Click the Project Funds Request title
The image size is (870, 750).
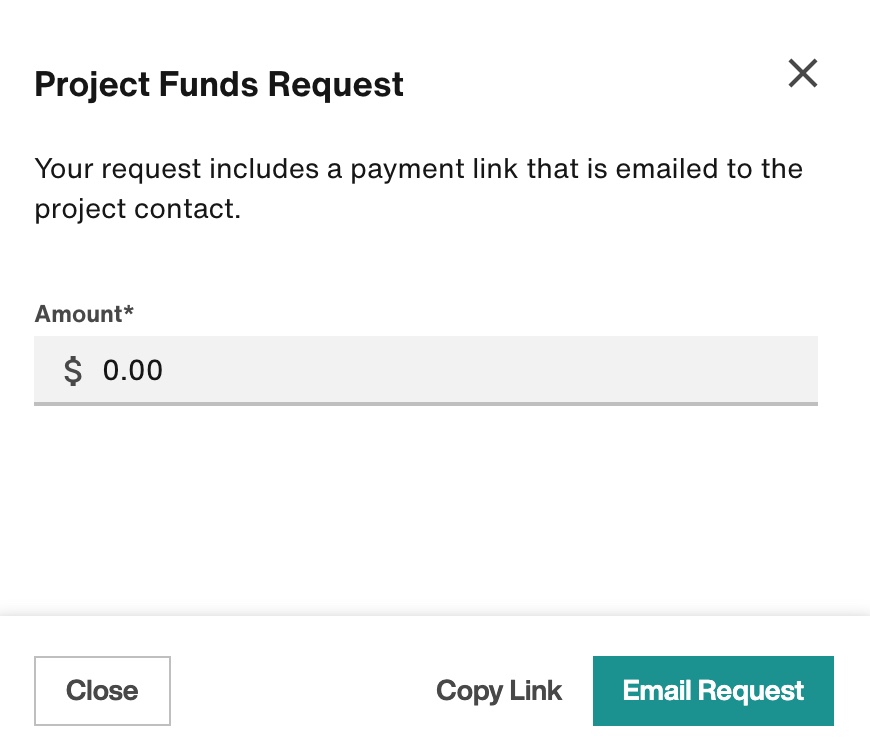[219, 84]
